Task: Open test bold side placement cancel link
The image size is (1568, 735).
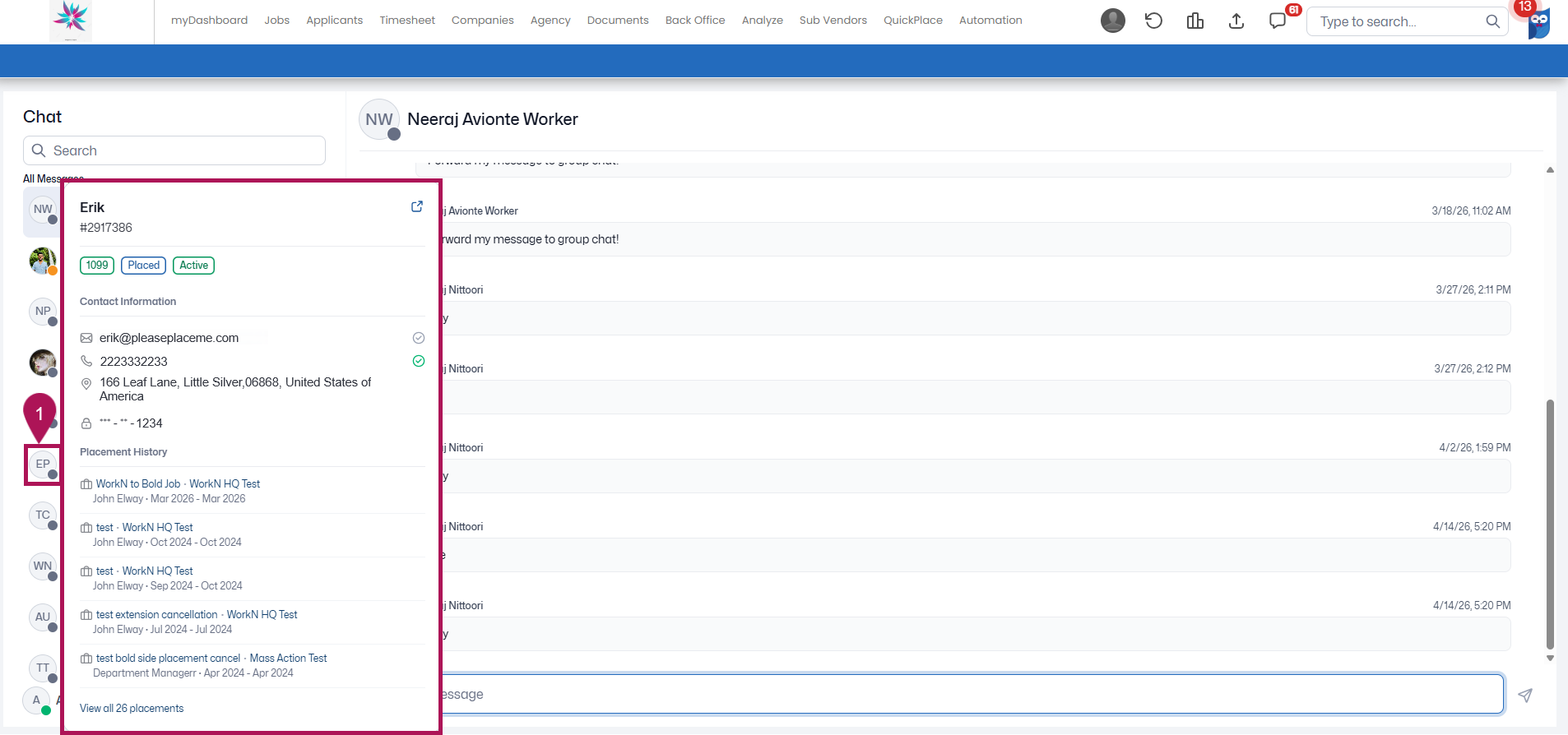Action: pos(168,659)
